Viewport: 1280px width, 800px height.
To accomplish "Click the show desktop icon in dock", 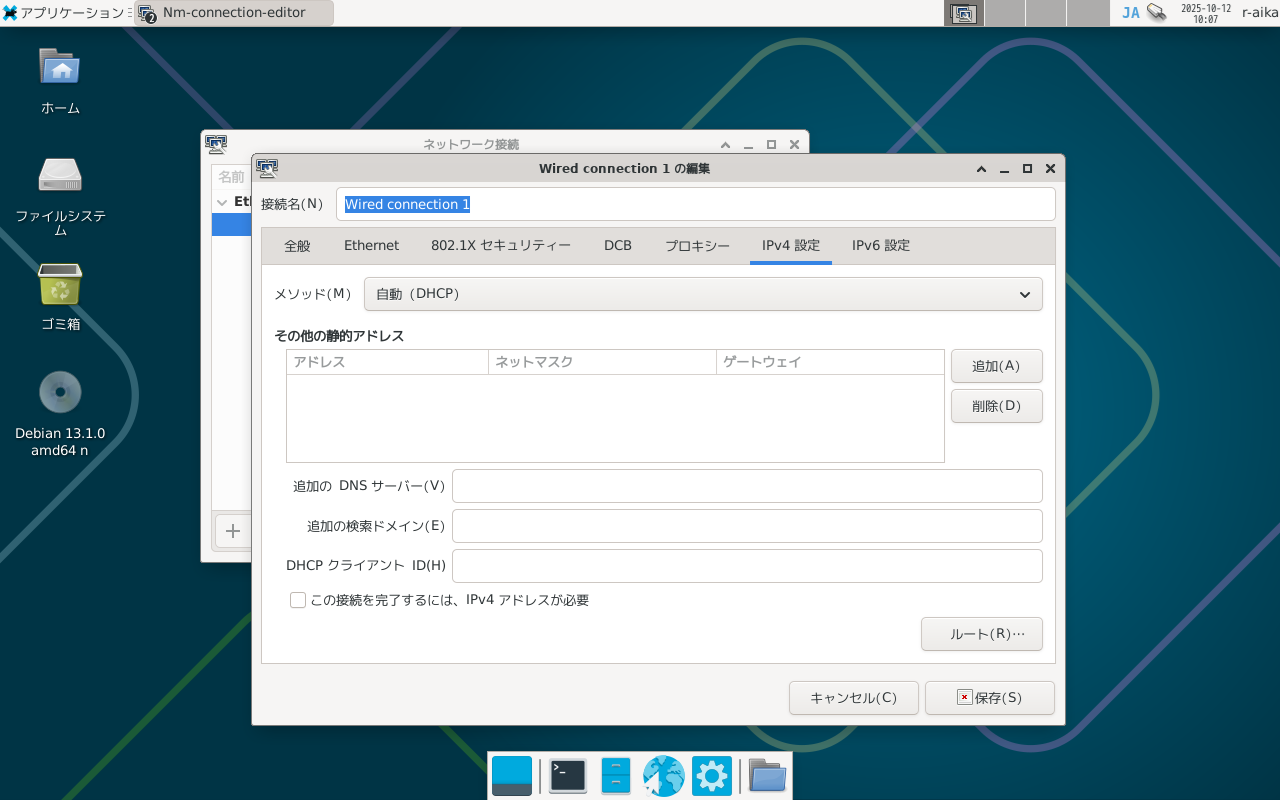I will pos(512,776).
